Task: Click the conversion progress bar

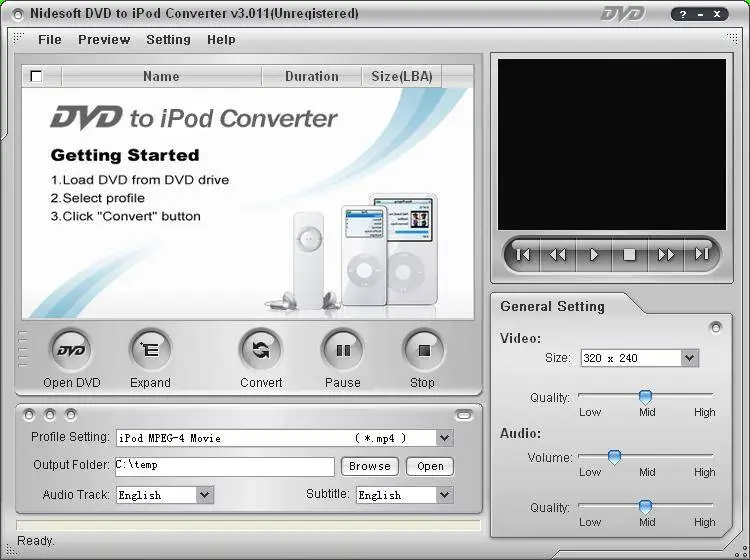Action: (x=248, y=525)
